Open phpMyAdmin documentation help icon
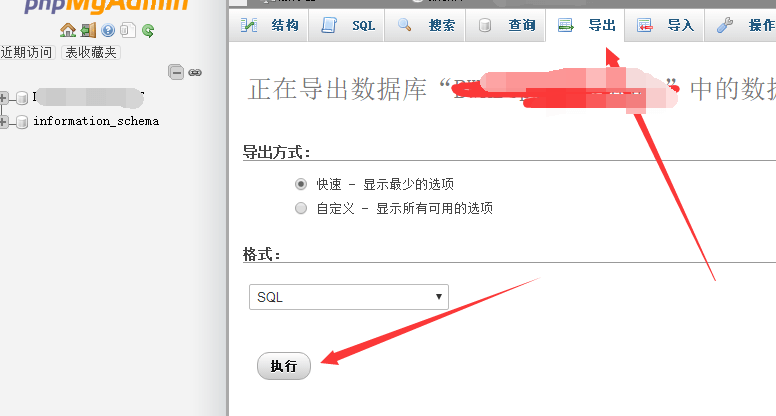This screenshot has height=416, width=776. click(108, 30)
